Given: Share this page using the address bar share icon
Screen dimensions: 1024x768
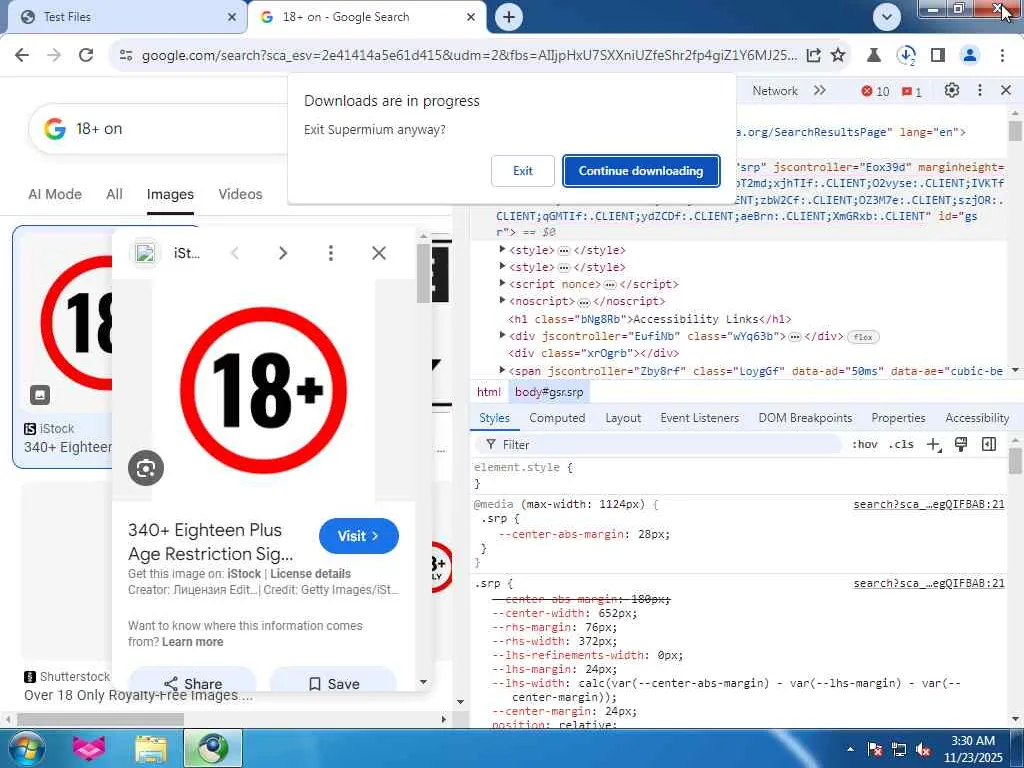Looking at the screenshot, I should tap(813, 56).
